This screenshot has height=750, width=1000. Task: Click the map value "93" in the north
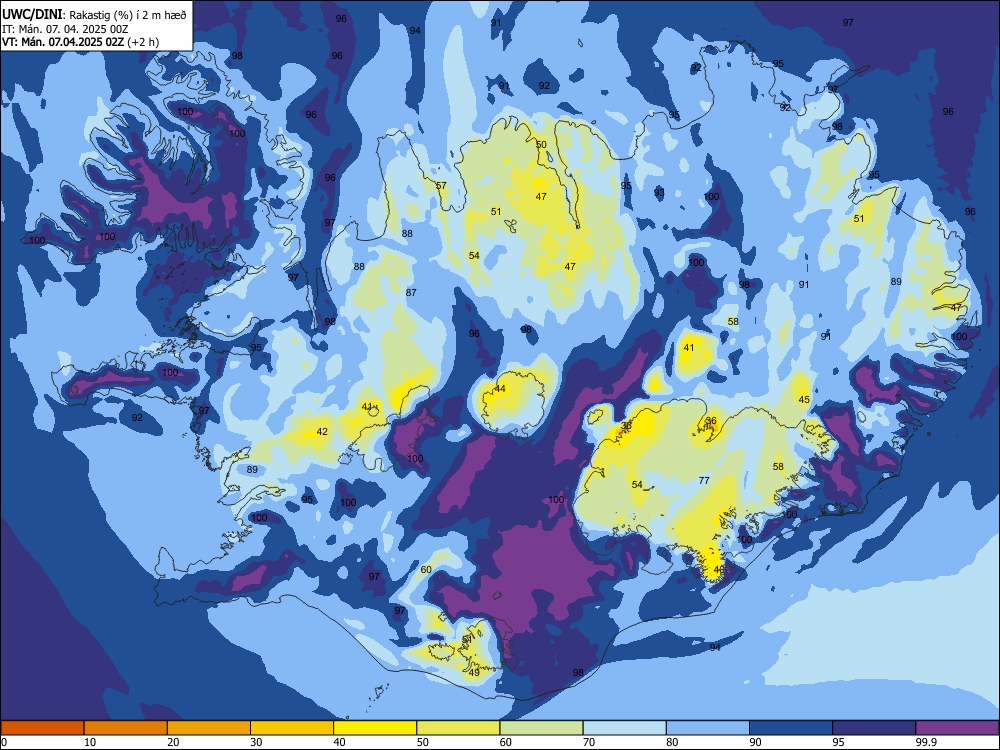659,192
